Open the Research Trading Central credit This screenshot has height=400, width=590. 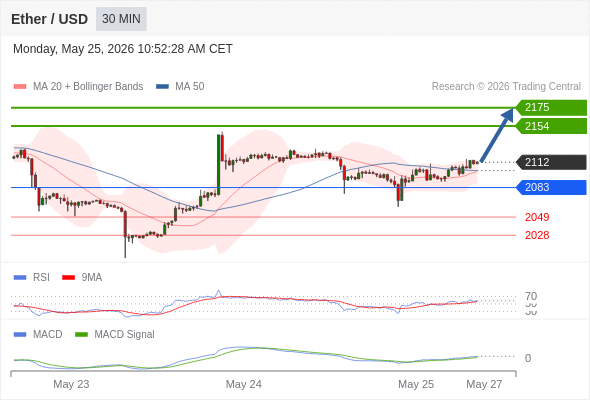click(x=506, y=87)
